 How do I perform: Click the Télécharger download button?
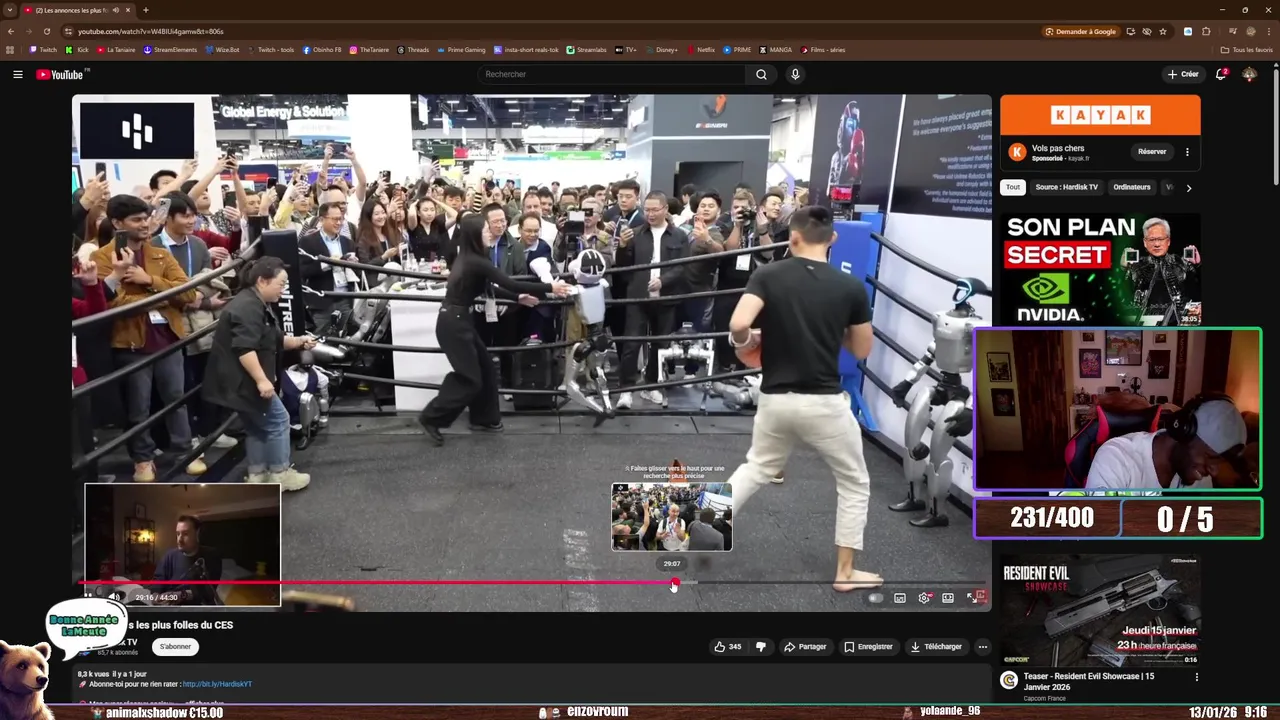click(936, 647)
